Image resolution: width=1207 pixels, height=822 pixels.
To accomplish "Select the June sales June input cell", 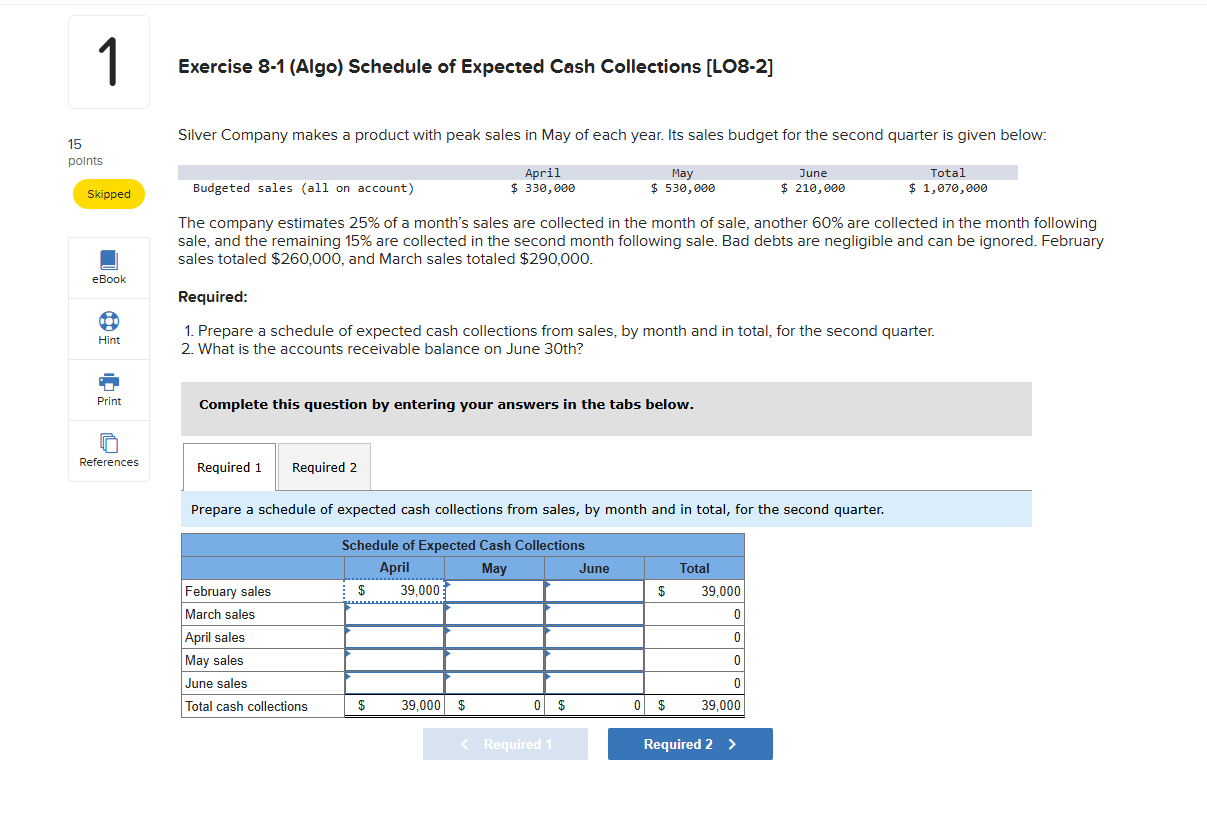I will click(594, 683).
